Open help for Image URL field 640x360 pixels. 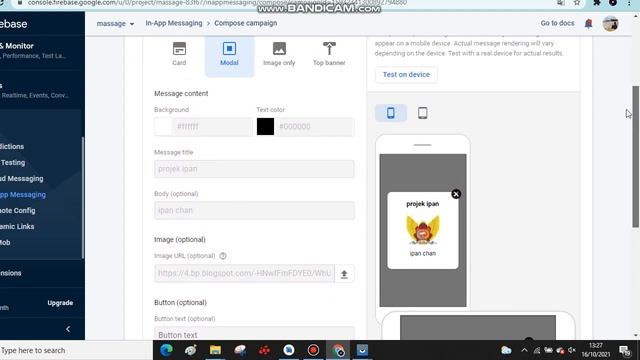click(x=223, y=256)
